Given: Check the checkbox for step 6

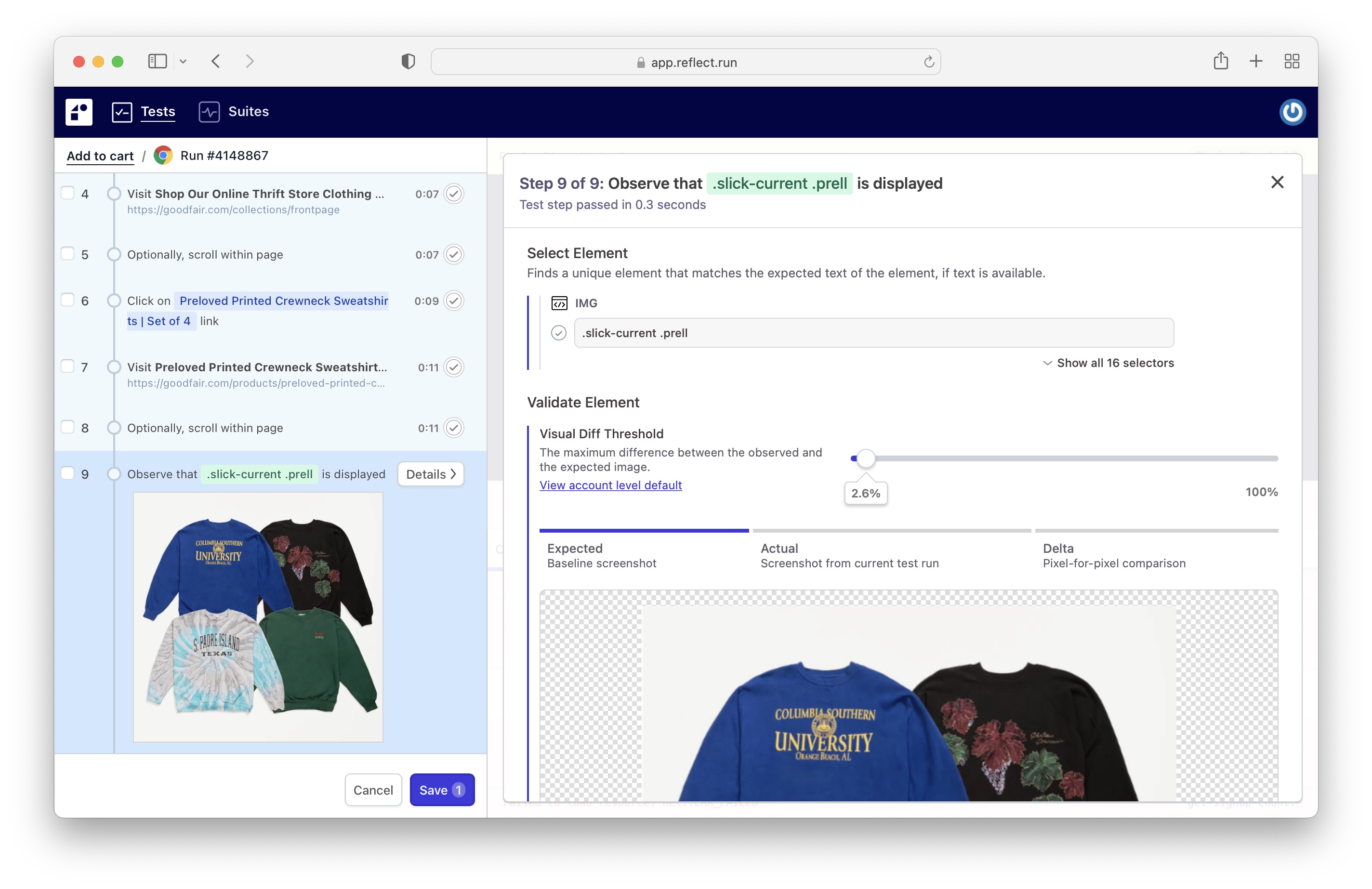Looking at the screenshot, I should pos(68,300).
